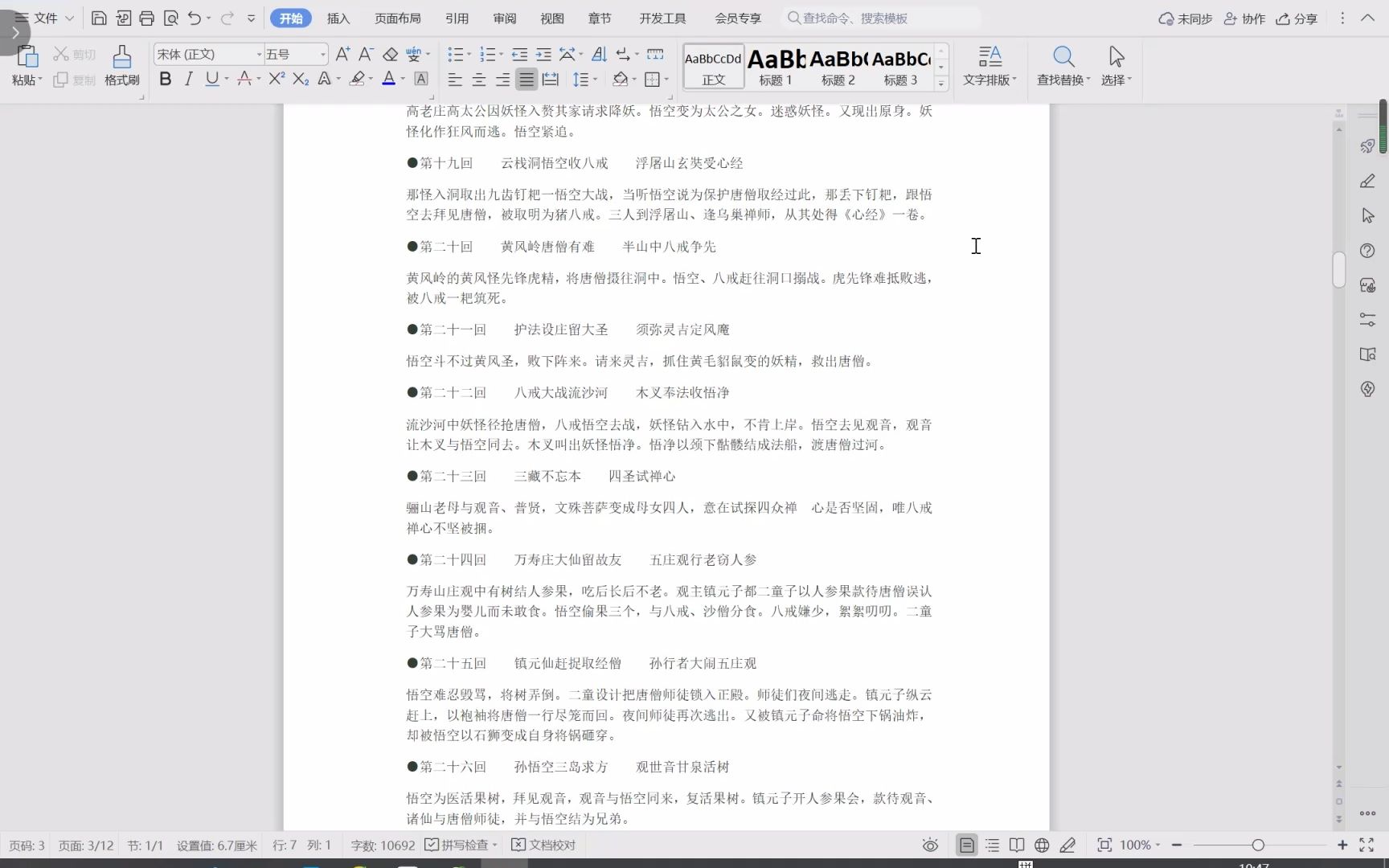Click the Collaborate (协作) button
The width and height of the screenshot is (1389, 868).
[x=1244, y=18]
